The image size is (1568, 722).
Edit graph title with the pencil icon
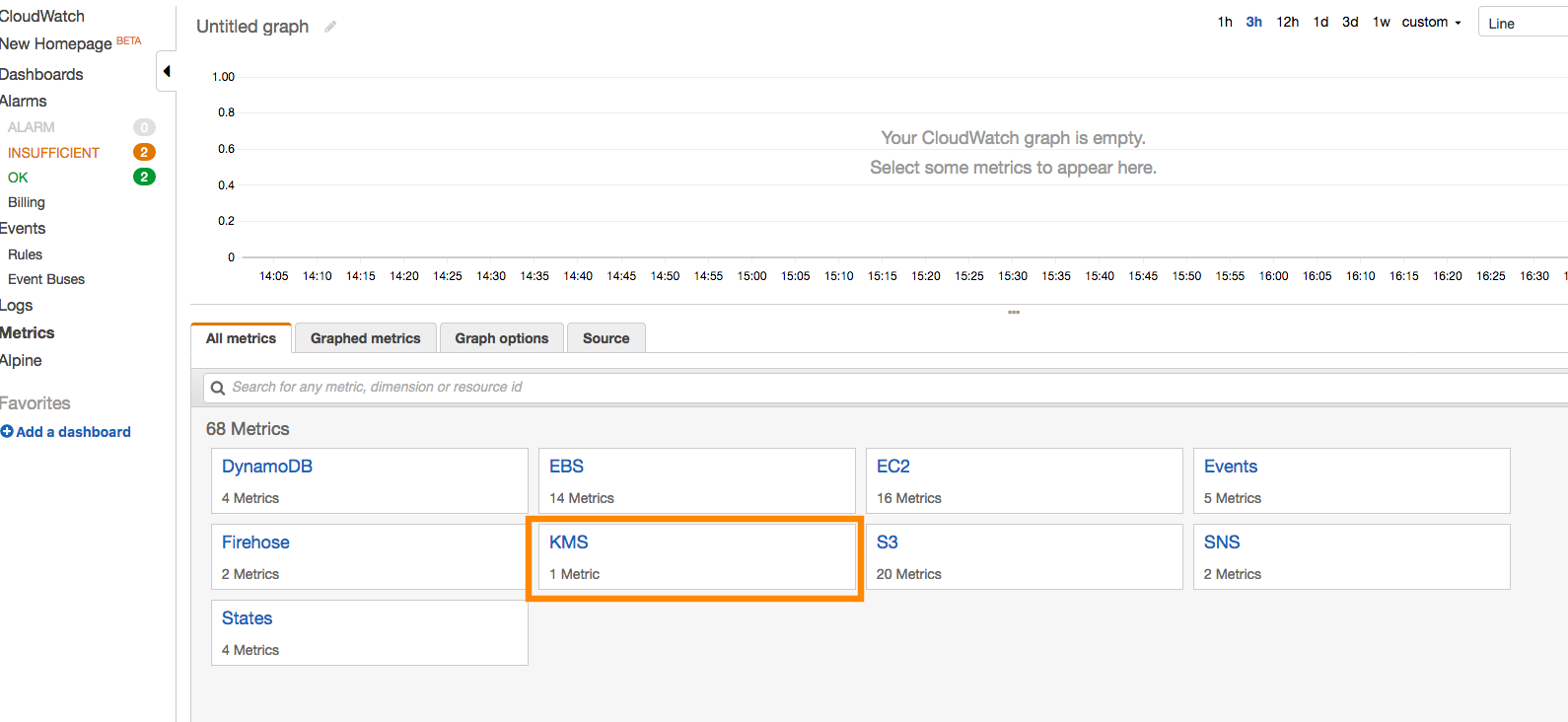[x=330, y=27]
